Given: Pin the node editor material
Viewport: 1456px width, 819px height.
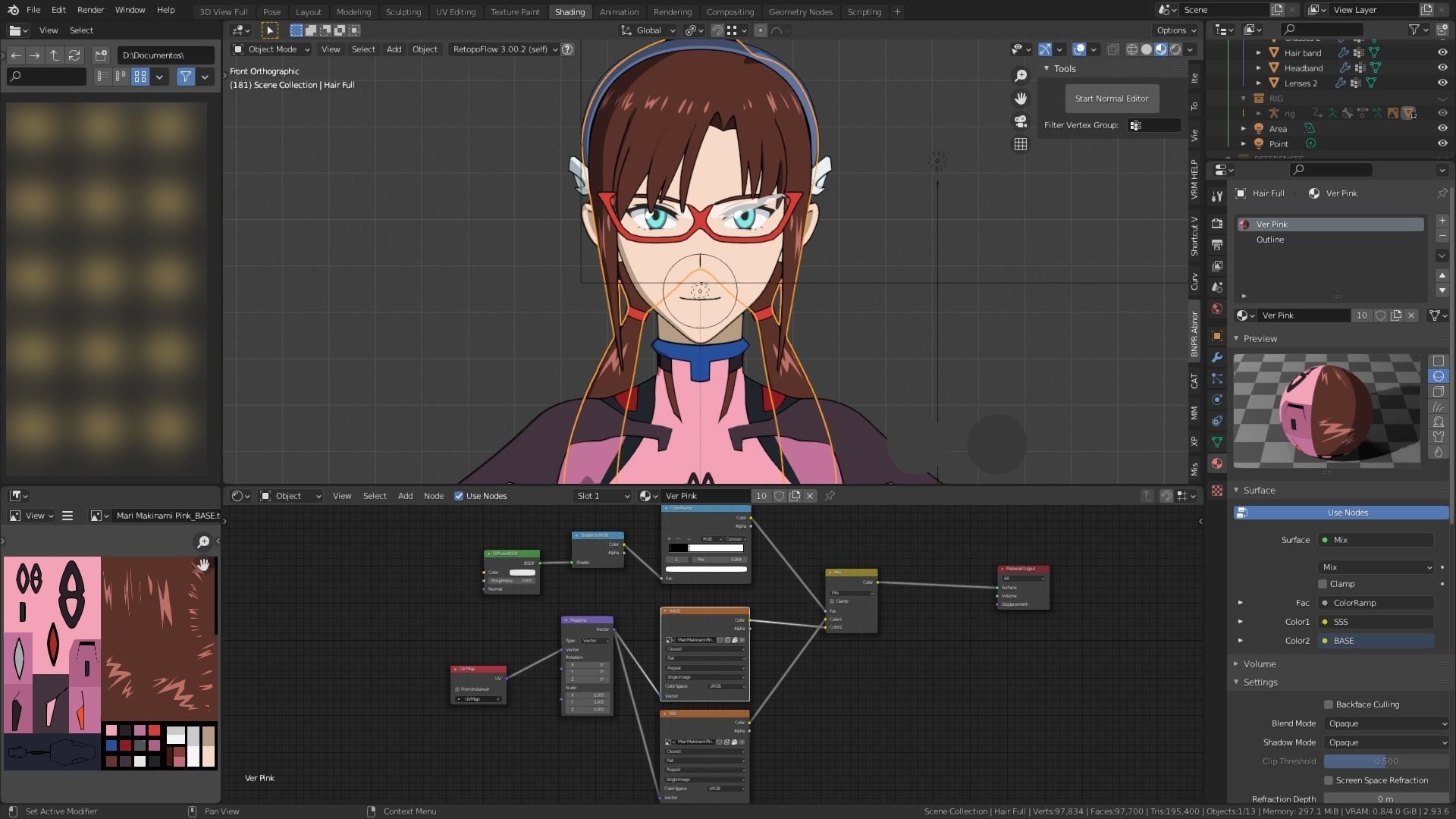Looking at the screenshot, I should click(x=830, y=496).
